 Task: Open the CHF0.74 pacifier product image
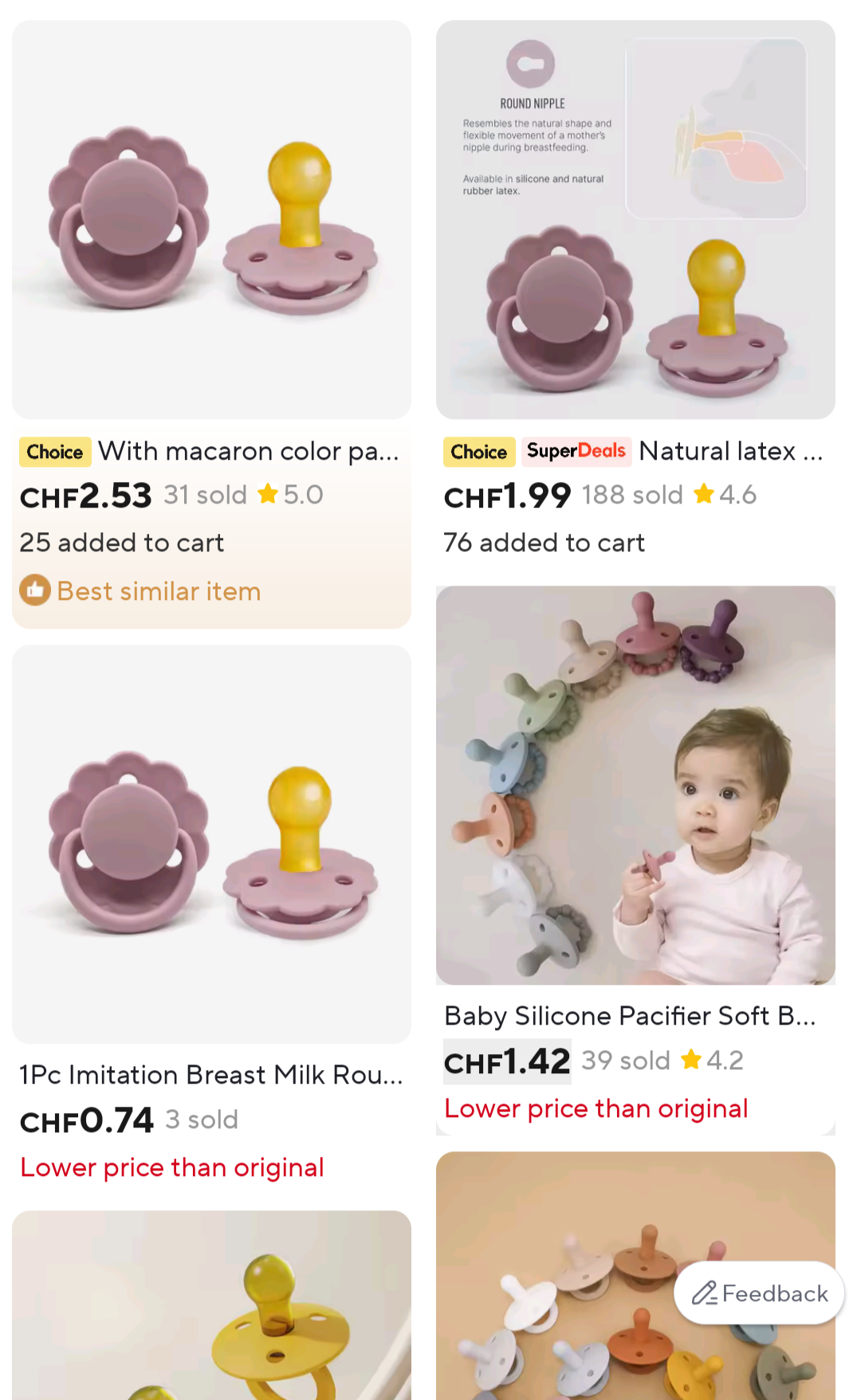coord(211,845)
